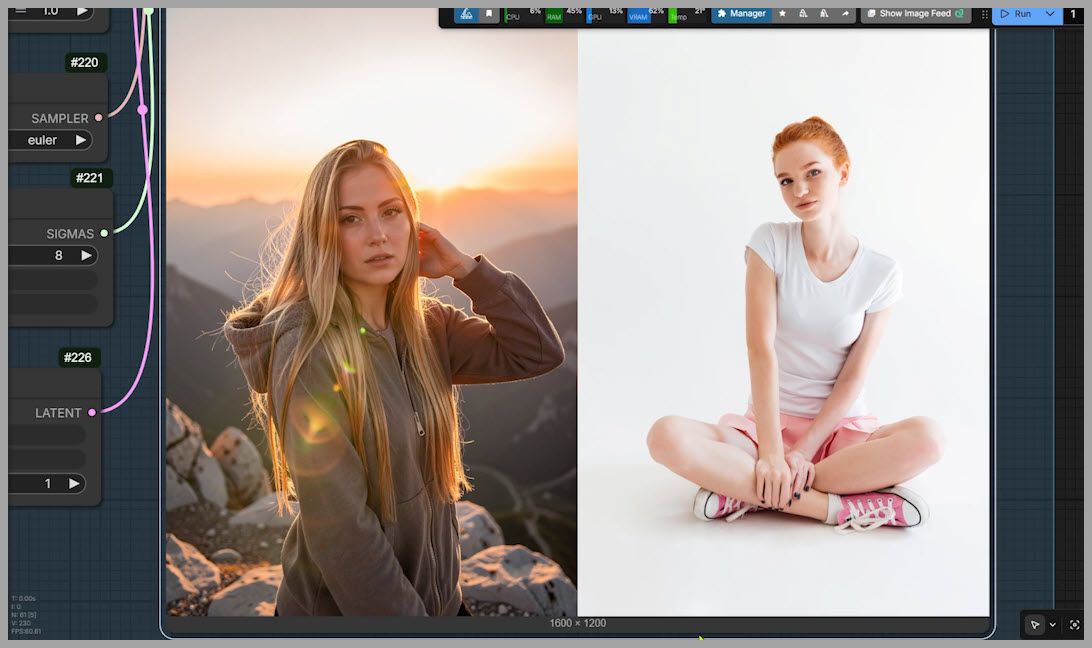Click the star favorites icon in the toolbar
The image size is (1092, 648).
tap(782, 14)
